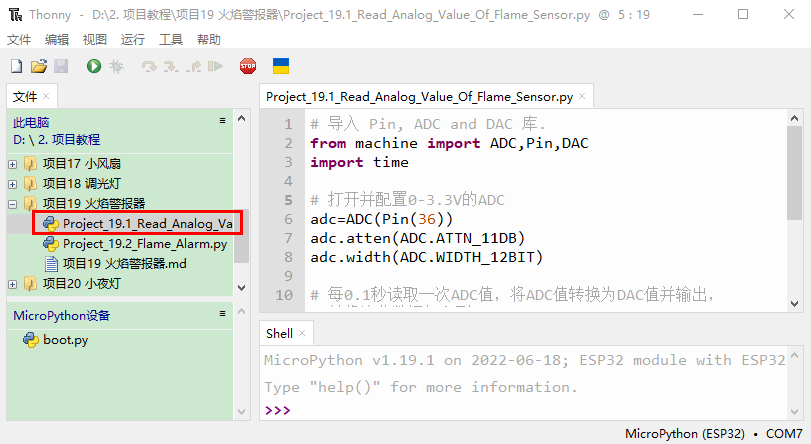Close the 文件 panel tab
811x444 pixels.
[46, 97]
